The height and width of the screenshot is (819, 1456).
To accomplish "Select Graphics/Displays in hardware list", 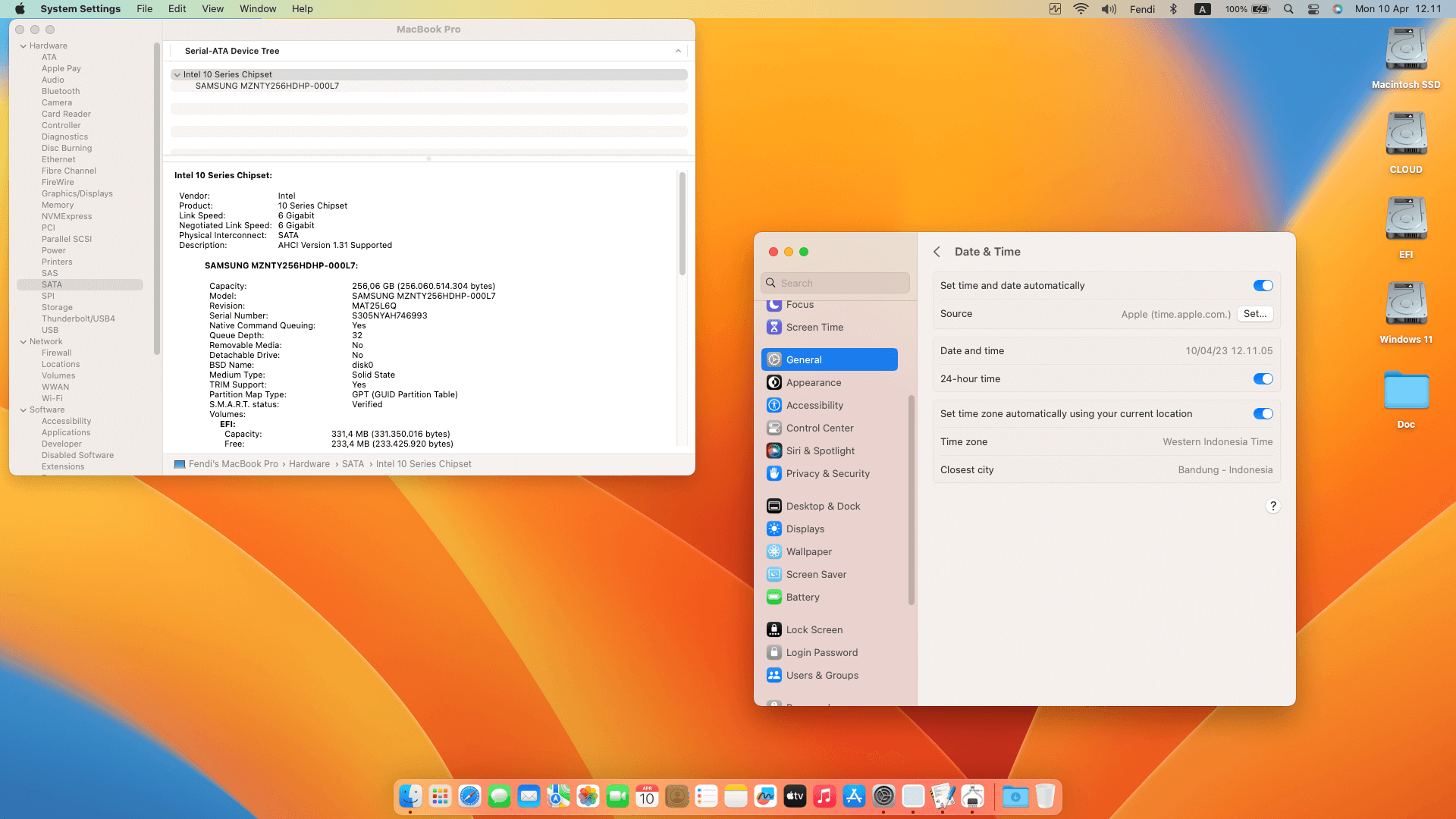I will [x=77, y=194].
